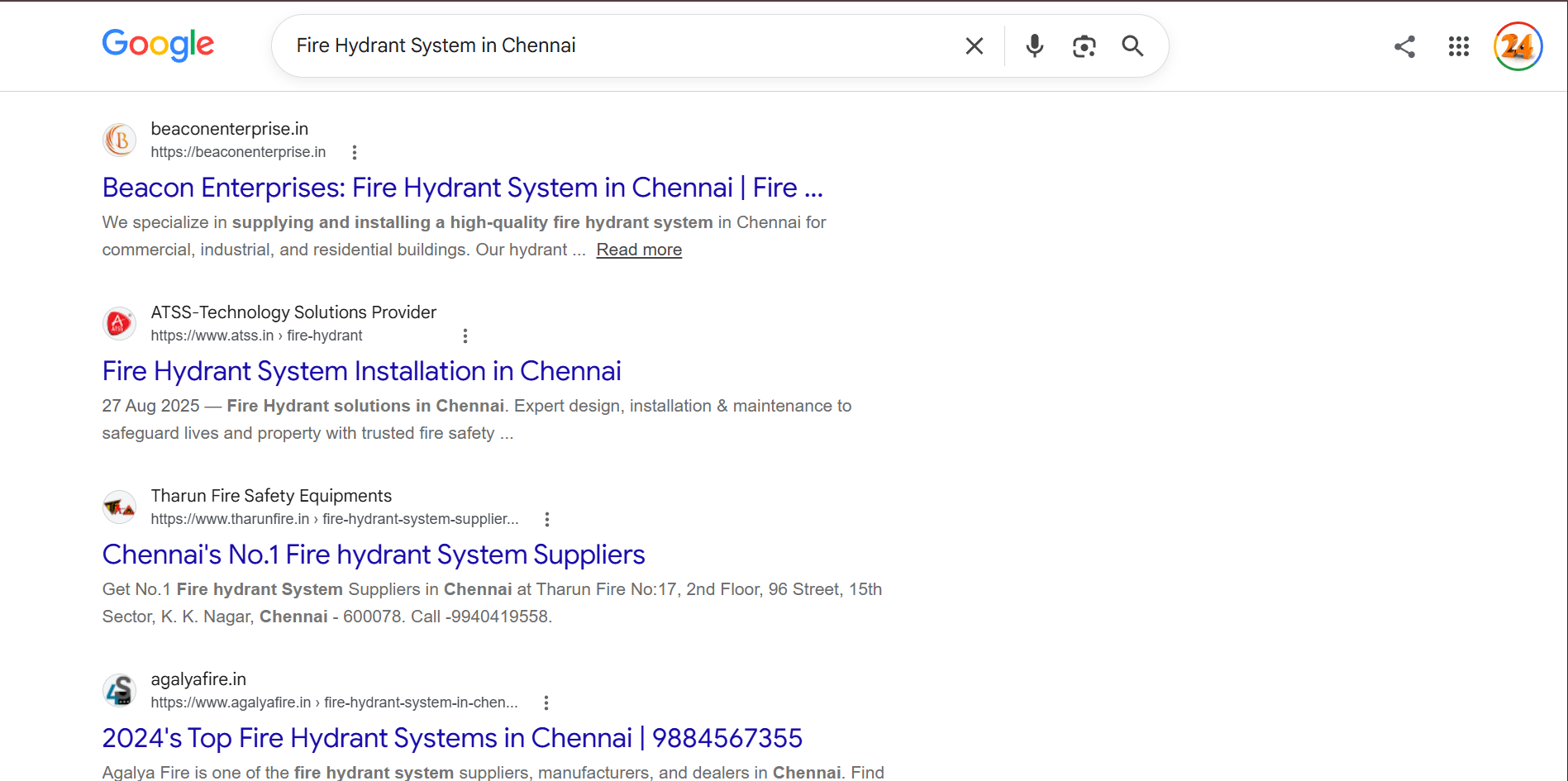Click the Tharun Fire Safety favicon

pos(120,507)
